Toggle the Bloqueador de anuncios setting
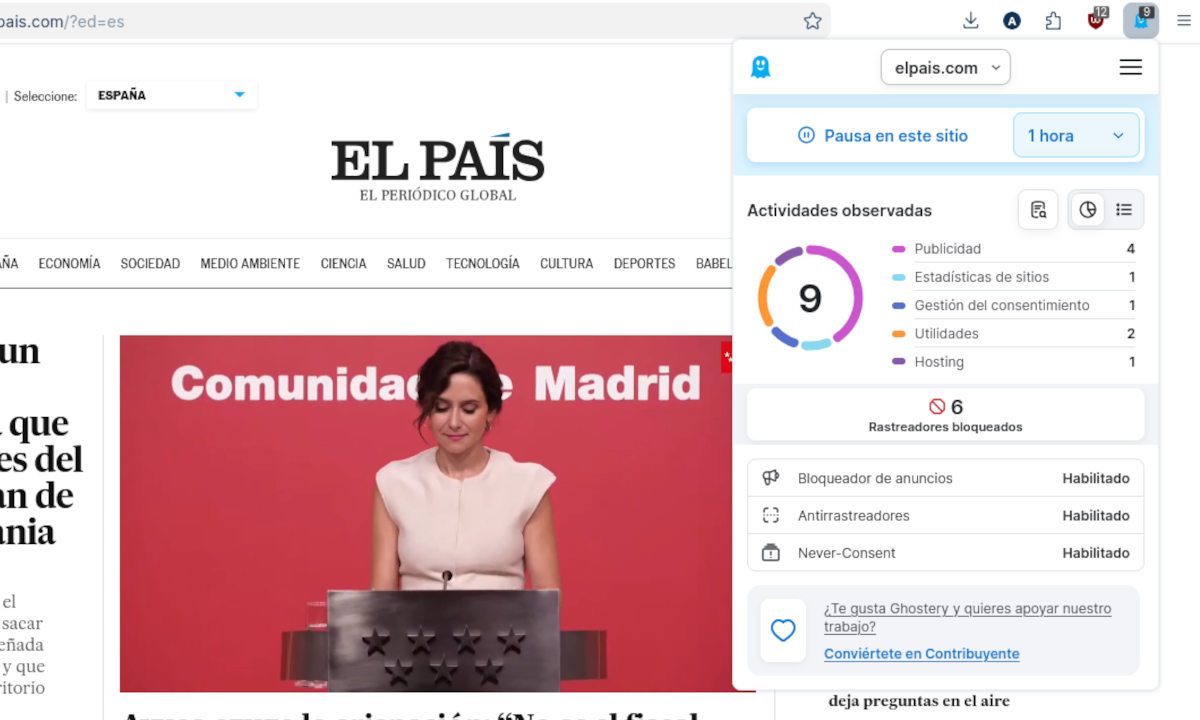 point(1096,478)
